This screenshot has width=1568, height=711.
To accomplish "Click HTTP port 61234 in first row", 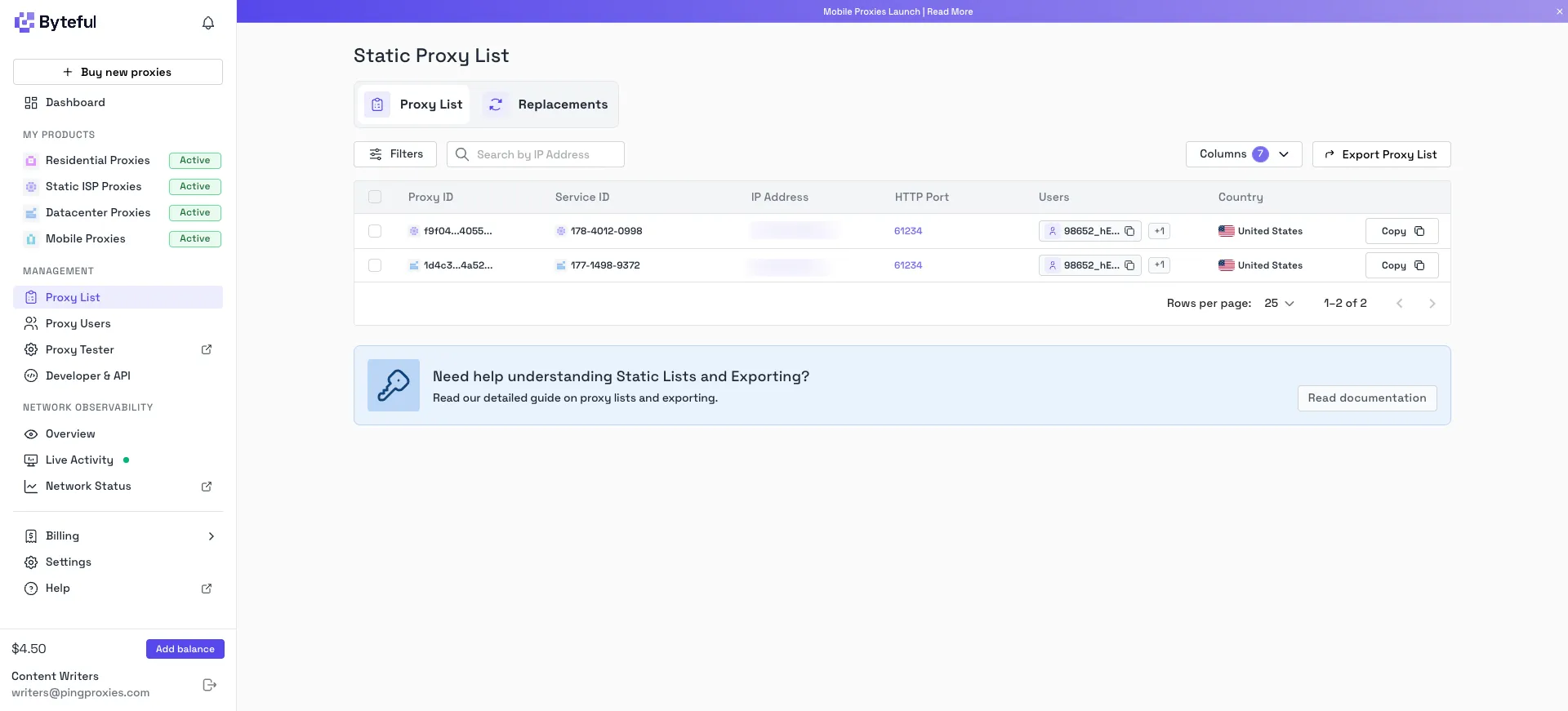I will click(908, 231).
